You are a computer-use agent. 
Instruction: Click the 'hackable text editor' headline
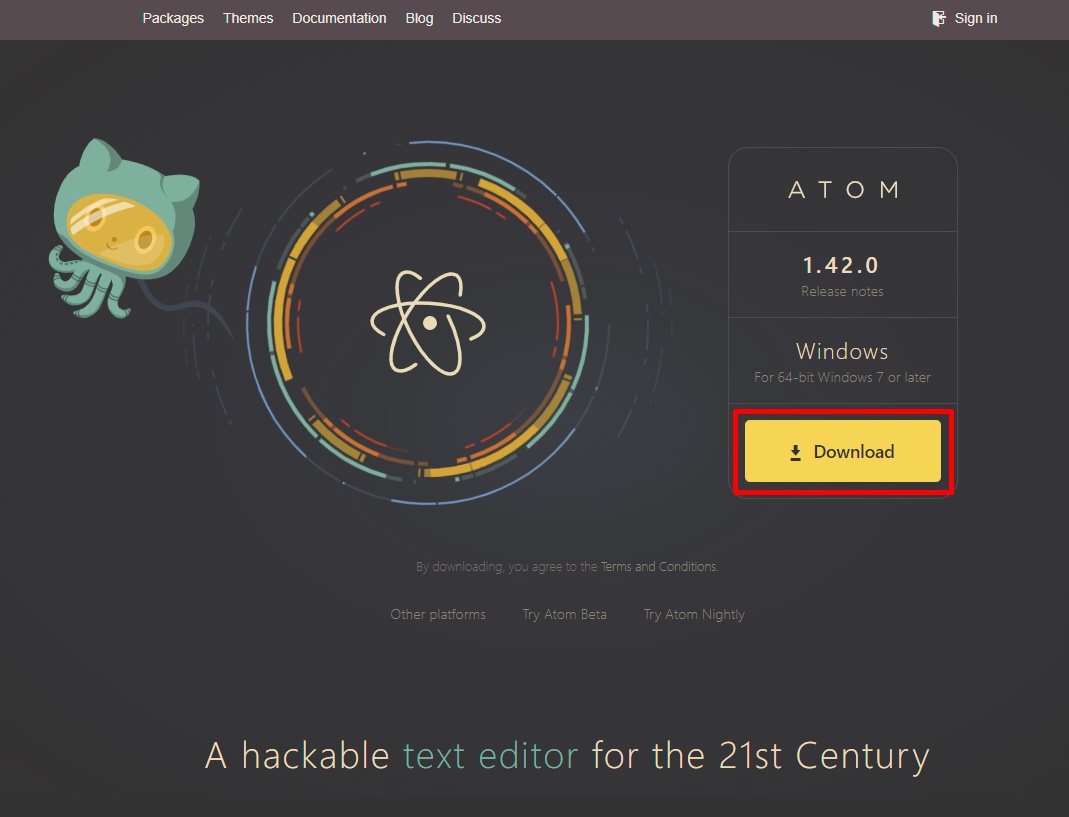point(567,756)
